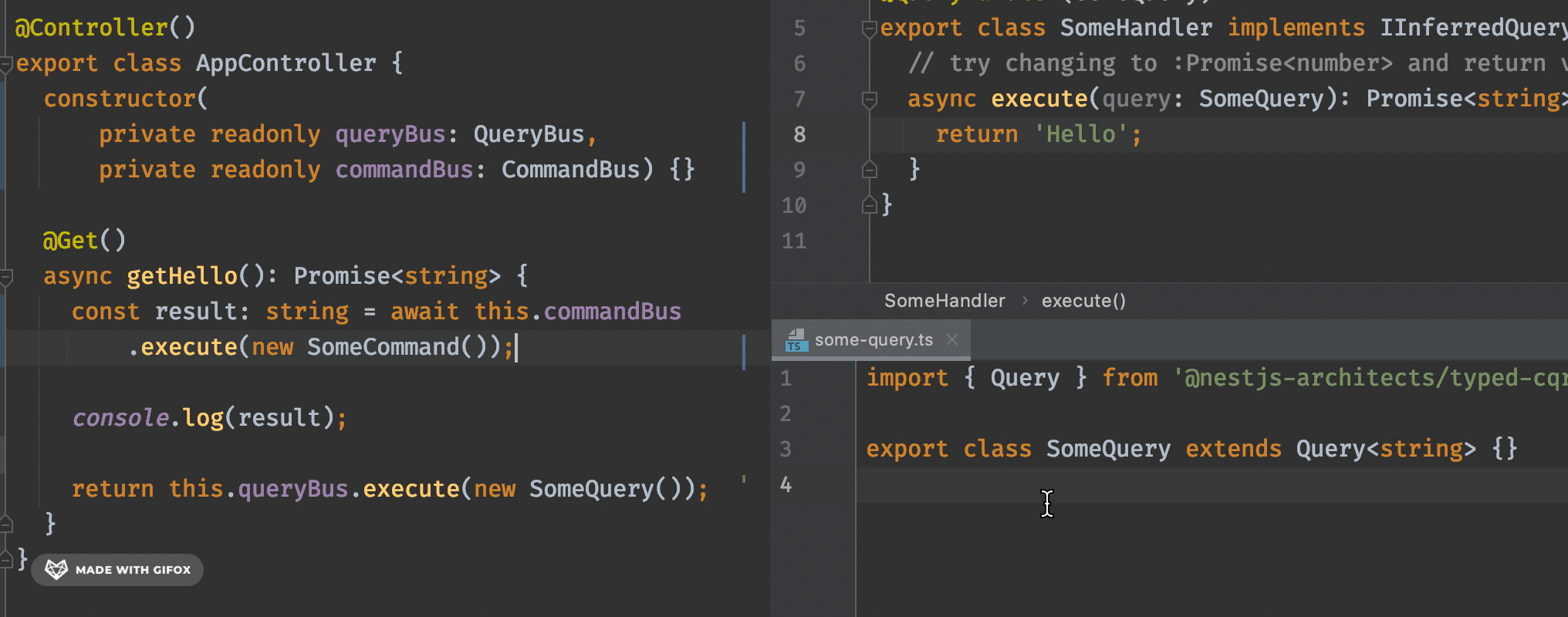
Task: Click the AppController closing brace fold marker
Action: point(5,560)
